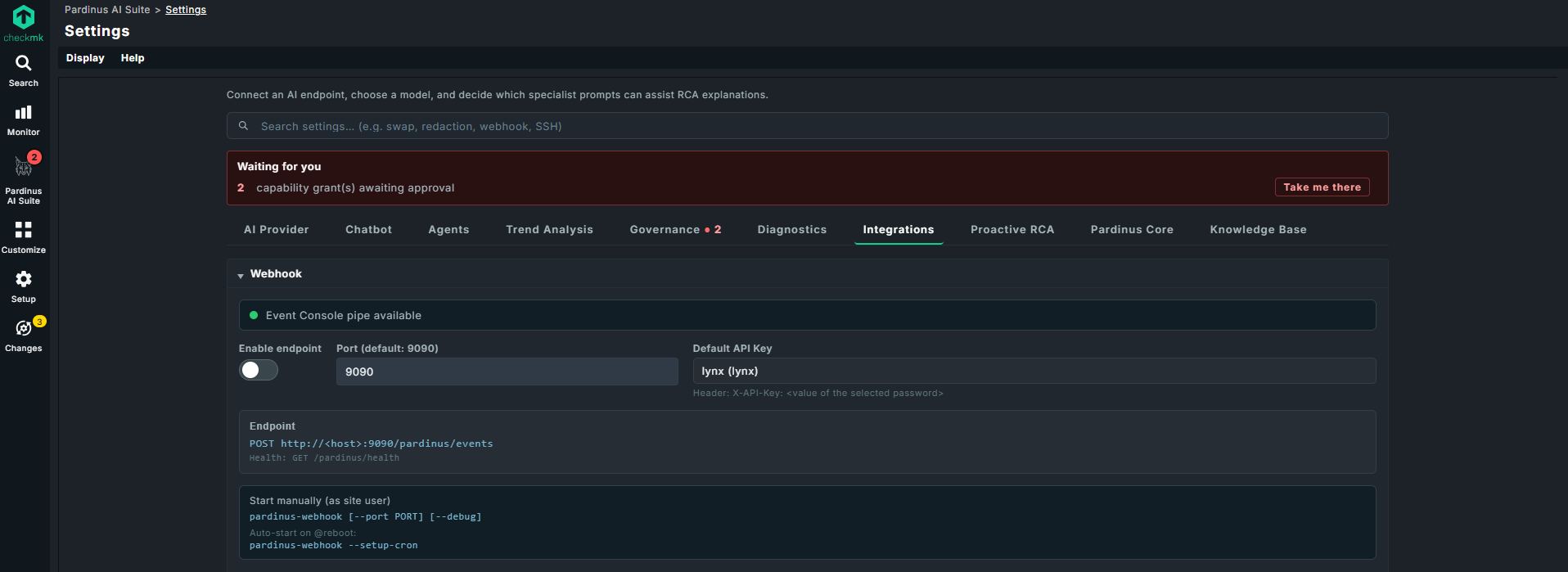Open the Help menu
Screen dimensions: 1568x572
click(x=133, y=58)
